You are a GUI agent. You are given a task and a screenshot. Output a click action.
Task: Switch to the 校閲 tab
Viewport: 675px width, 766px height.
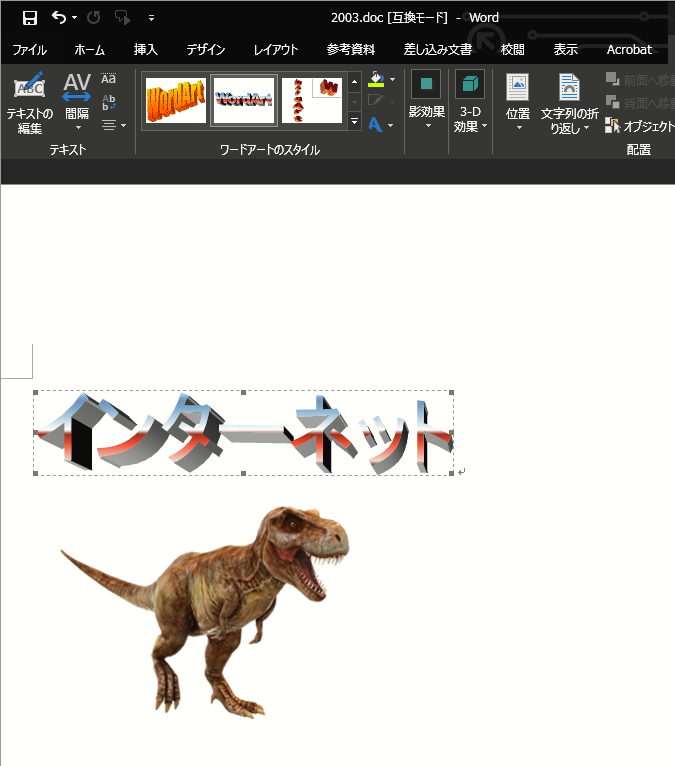coord(512,49)
